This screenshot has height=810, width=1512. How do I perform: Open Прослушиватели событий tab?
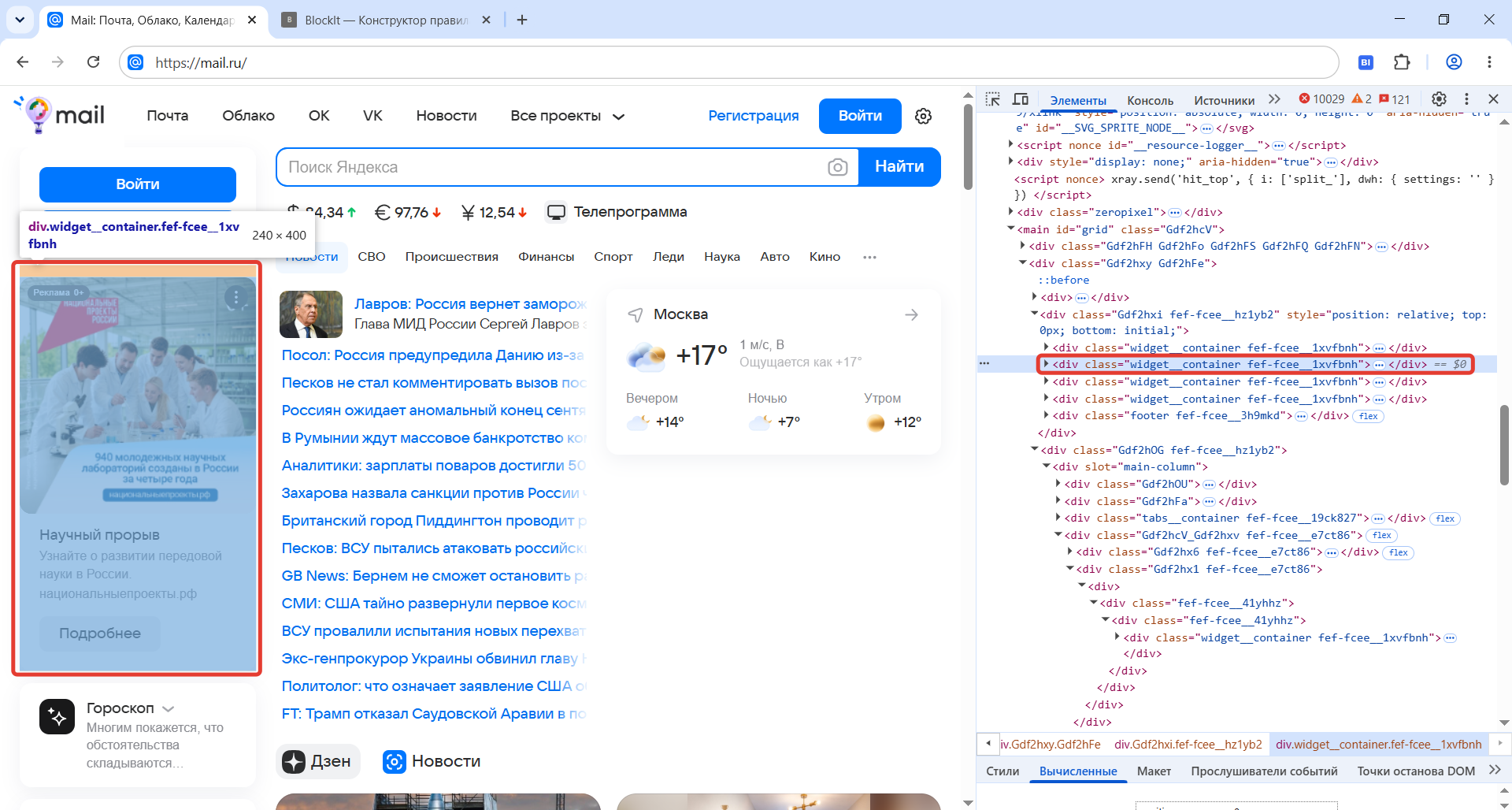[x=1264, y=771]
